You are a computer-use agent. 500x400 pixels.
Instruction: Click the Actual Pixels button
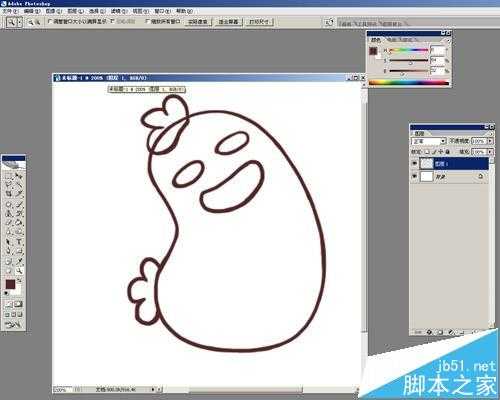click(198, 22)
